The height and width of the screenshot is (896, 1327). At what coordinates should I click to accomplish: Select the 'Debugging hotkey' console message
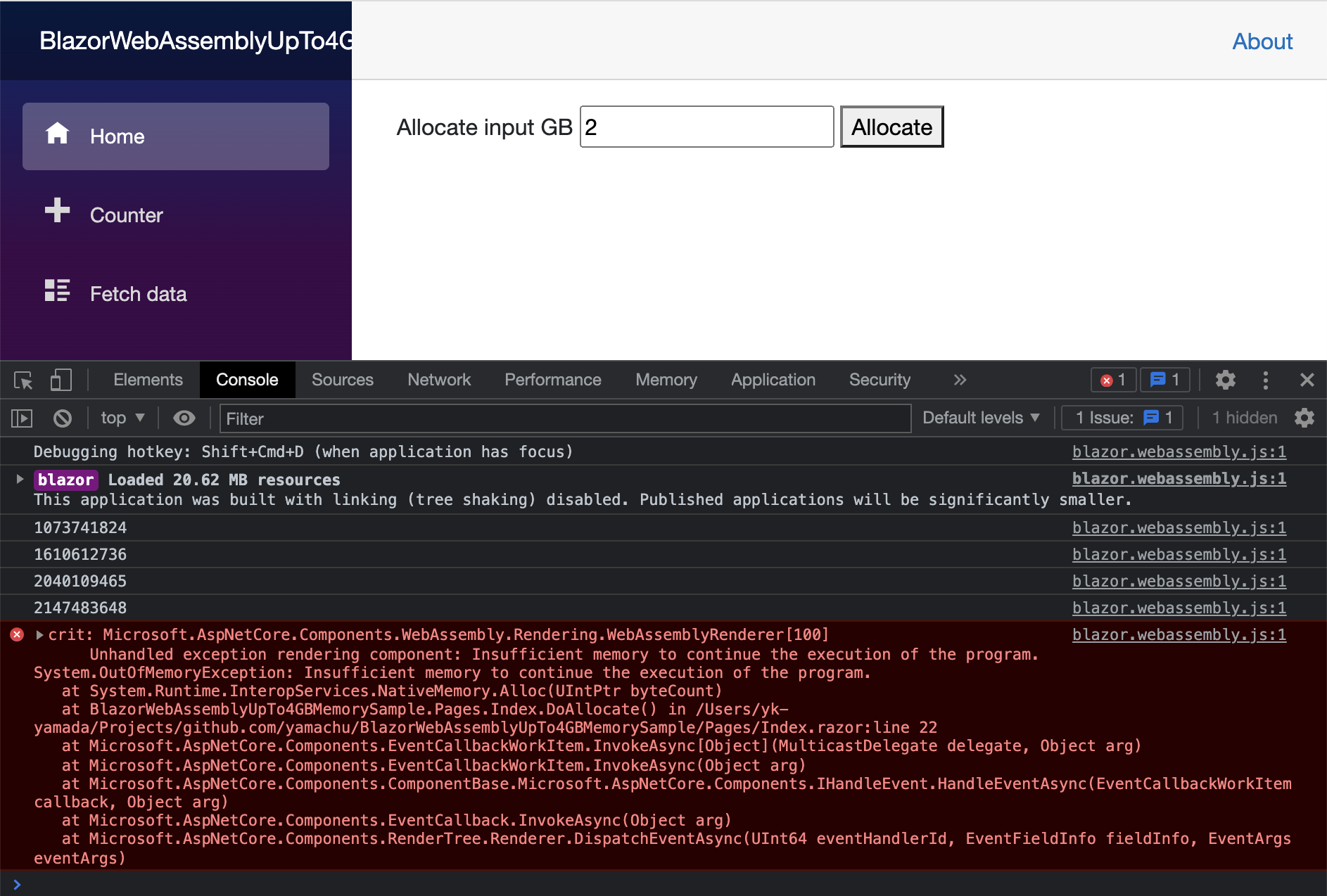[303, 452]
